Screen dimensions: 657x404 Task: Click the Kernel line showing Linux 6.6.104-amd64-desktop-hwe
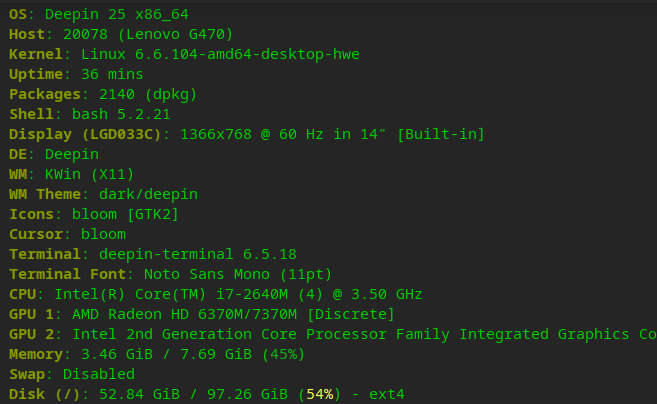pyautogui.click(x=184, y=54)
